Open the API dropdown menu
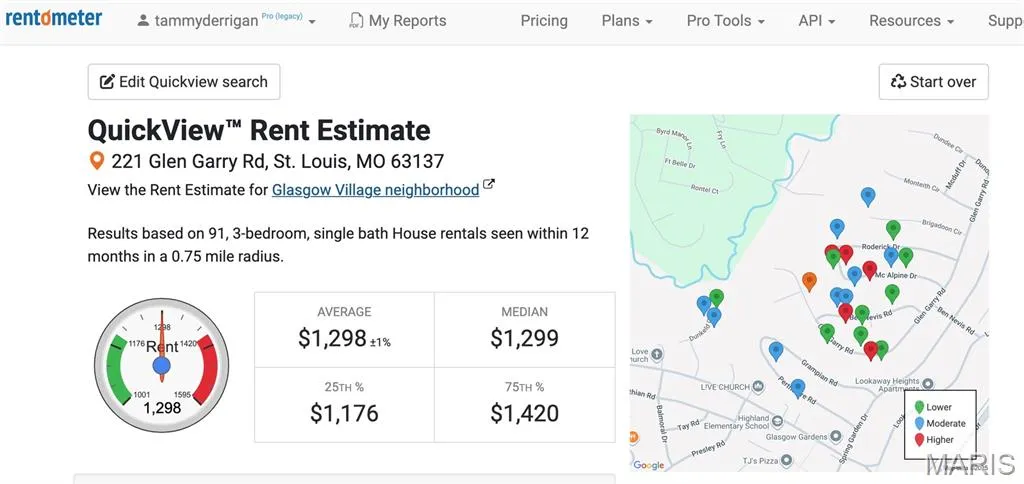 point(816,21)
